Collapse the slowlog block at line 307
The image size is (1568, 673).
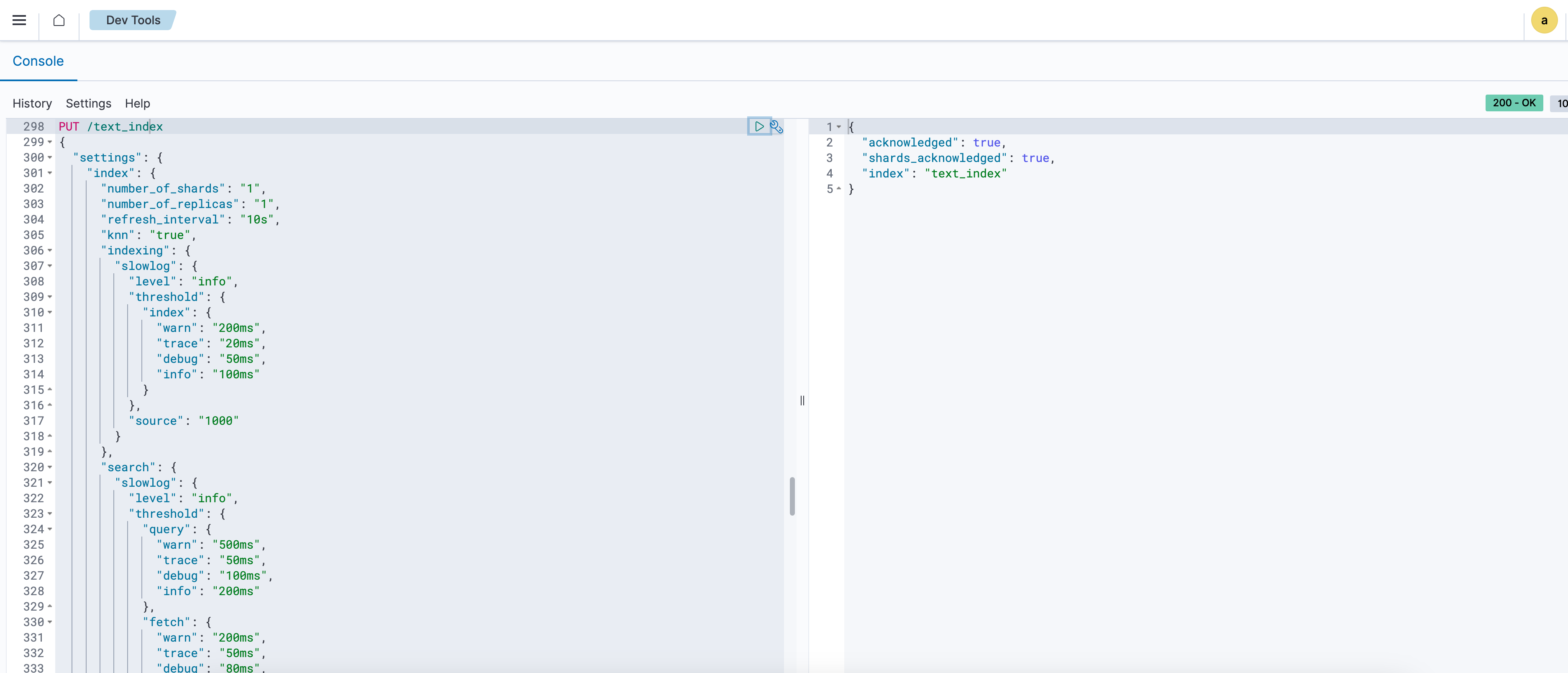(50, 266)
